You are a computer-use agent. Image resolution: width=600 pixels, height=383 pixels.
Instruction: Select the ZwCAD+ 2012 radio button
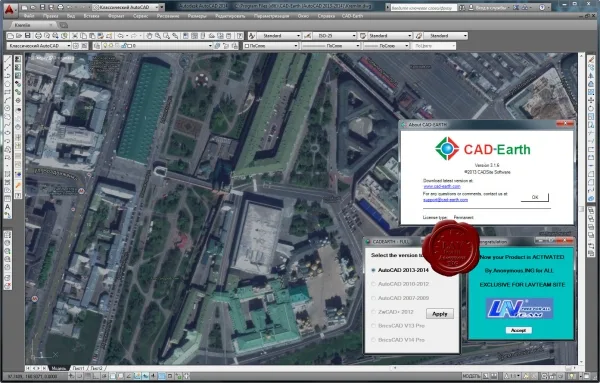pos(373,312)
